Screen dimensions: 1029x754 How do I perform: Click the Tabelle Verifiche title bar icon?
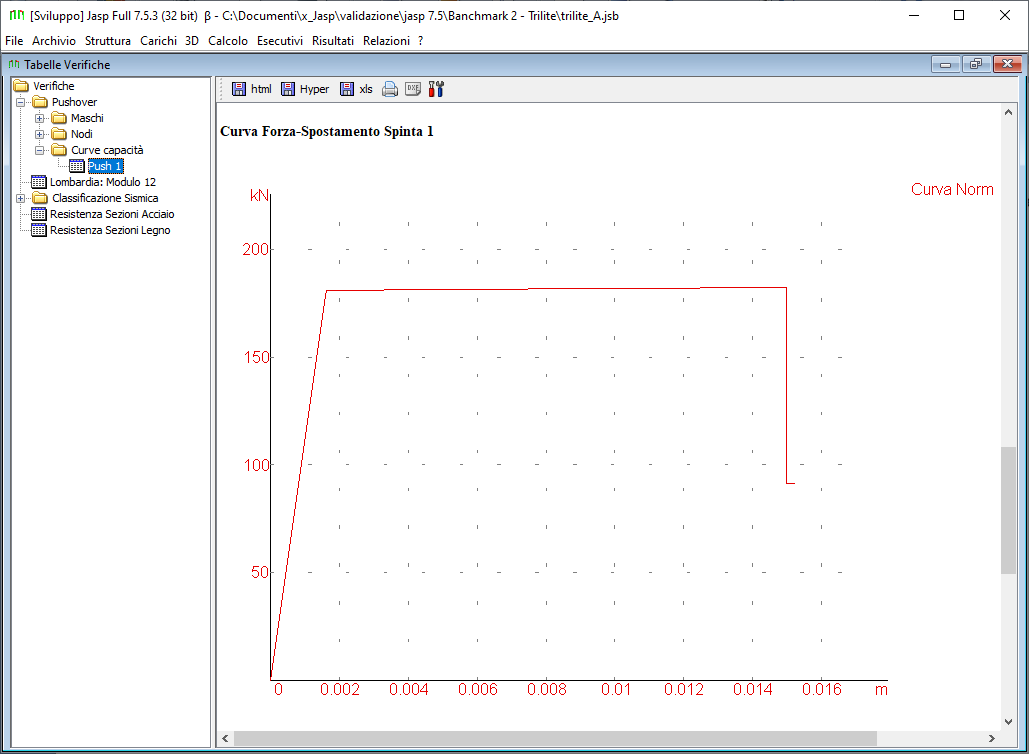pyautogui.click(x=14, y=64)
